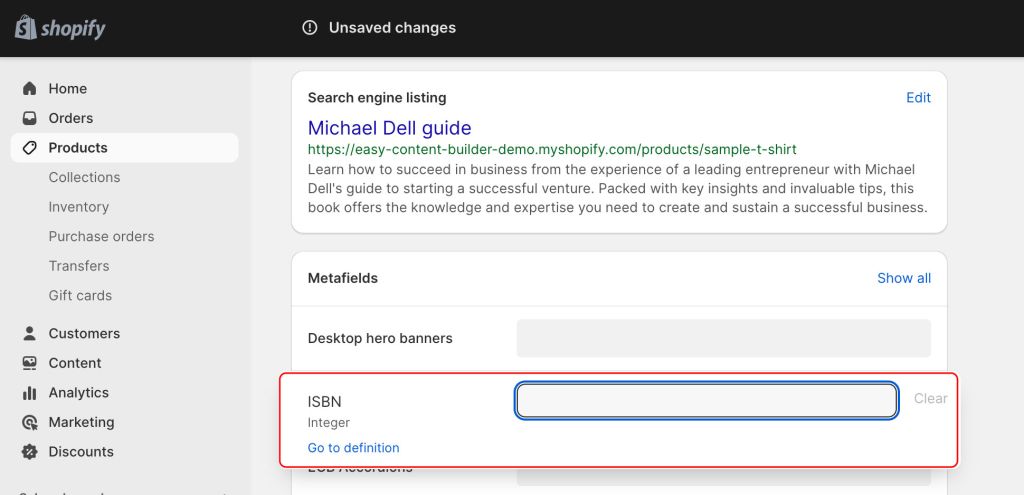Click the Analytics bar chart icon
1024x495 pixels.
point(29,392)
